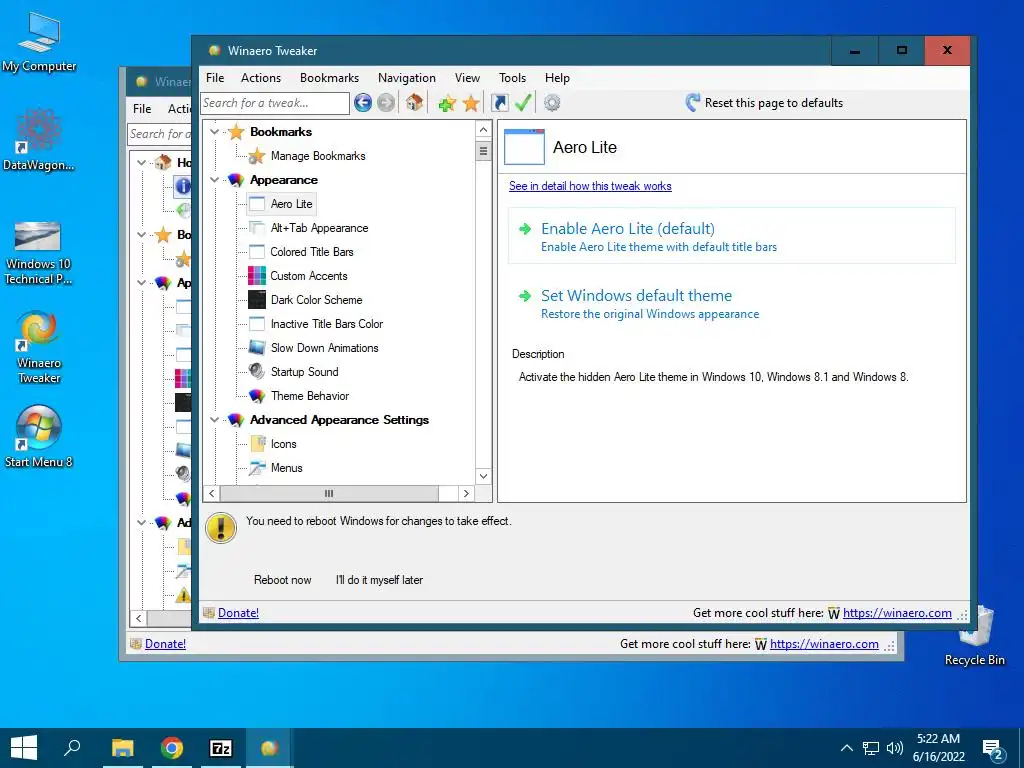Click the Search for a tweak field

(275, 103)
